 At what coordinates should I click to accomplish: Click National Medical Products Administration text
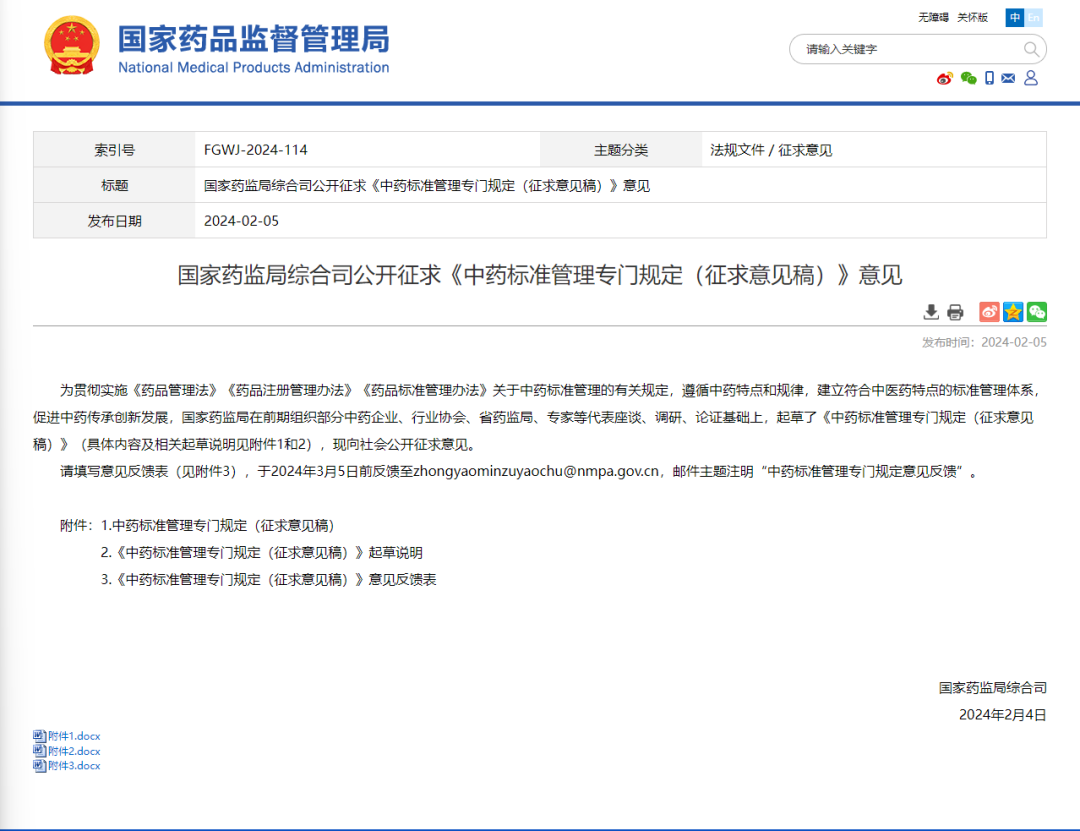253,68
